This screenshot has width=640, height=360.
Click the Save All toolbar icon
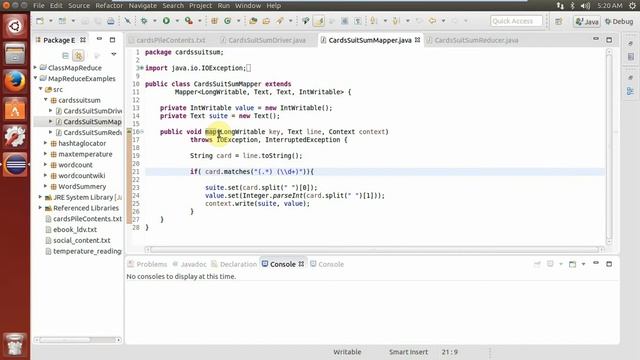98,21
